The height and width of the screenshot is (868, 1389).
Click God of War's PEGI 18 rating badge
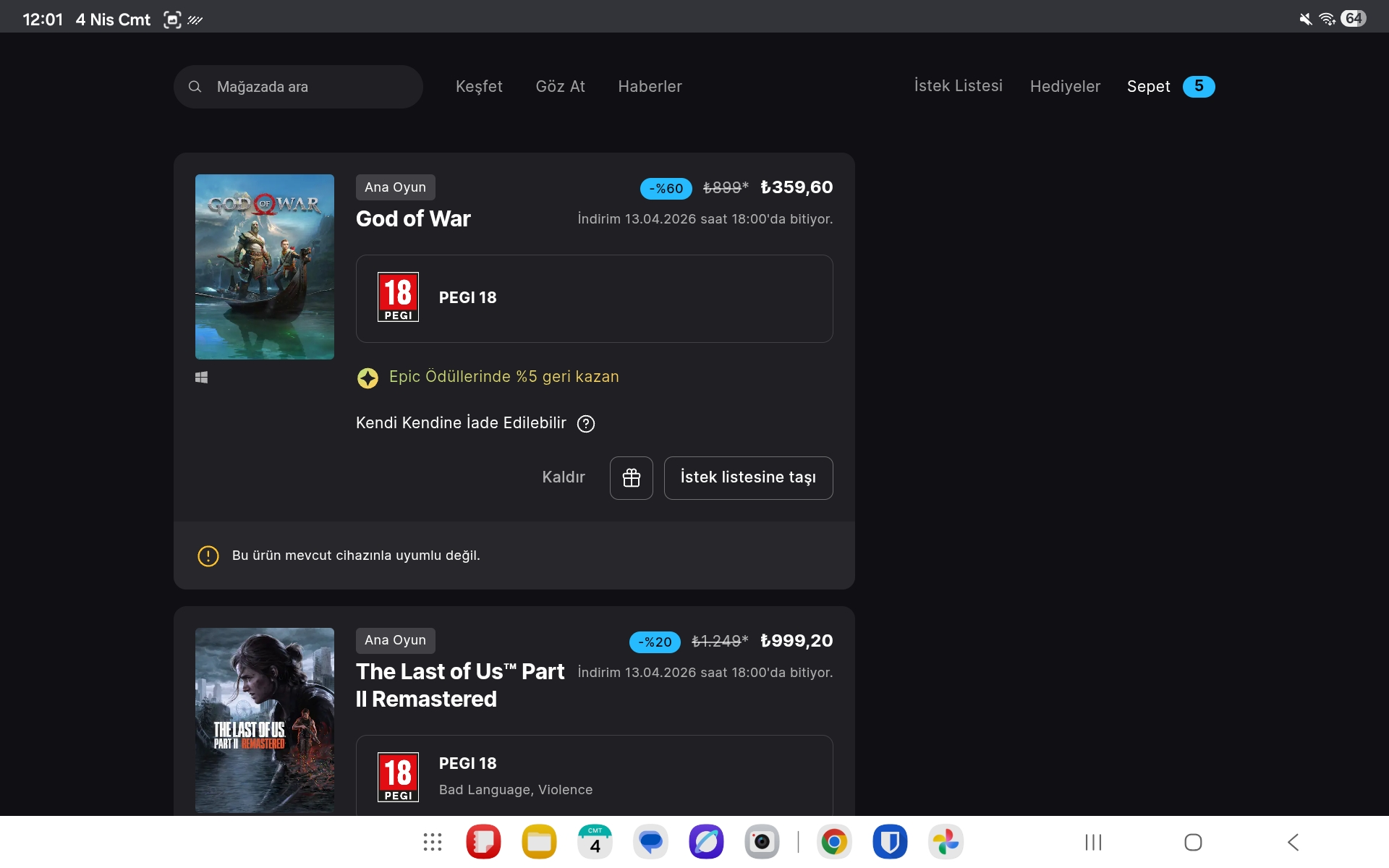click(398, 297)
